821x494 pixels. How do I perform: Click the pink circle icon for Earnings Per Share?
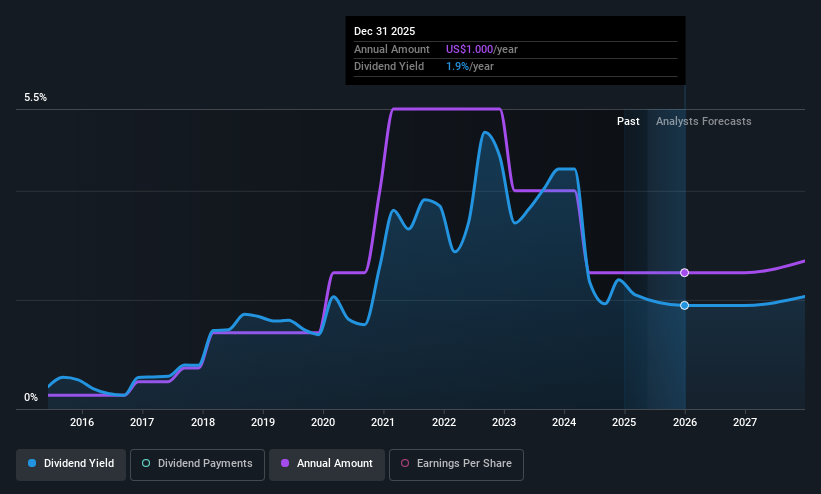click(x=405, y=463)
